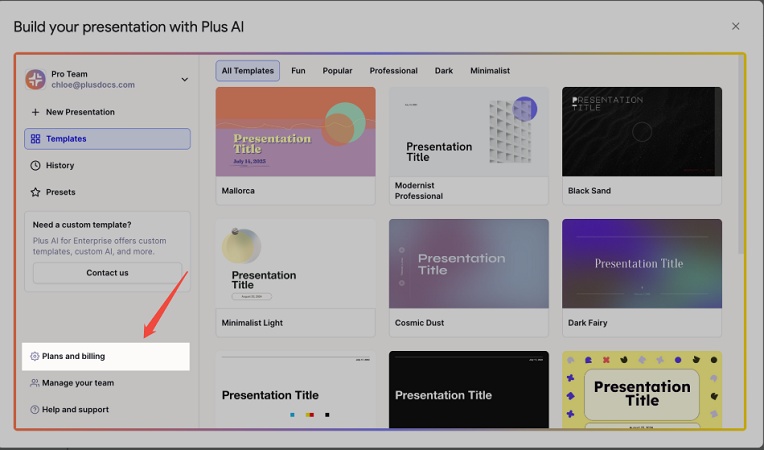Click the Modernist Professional template name

point(419,191)
